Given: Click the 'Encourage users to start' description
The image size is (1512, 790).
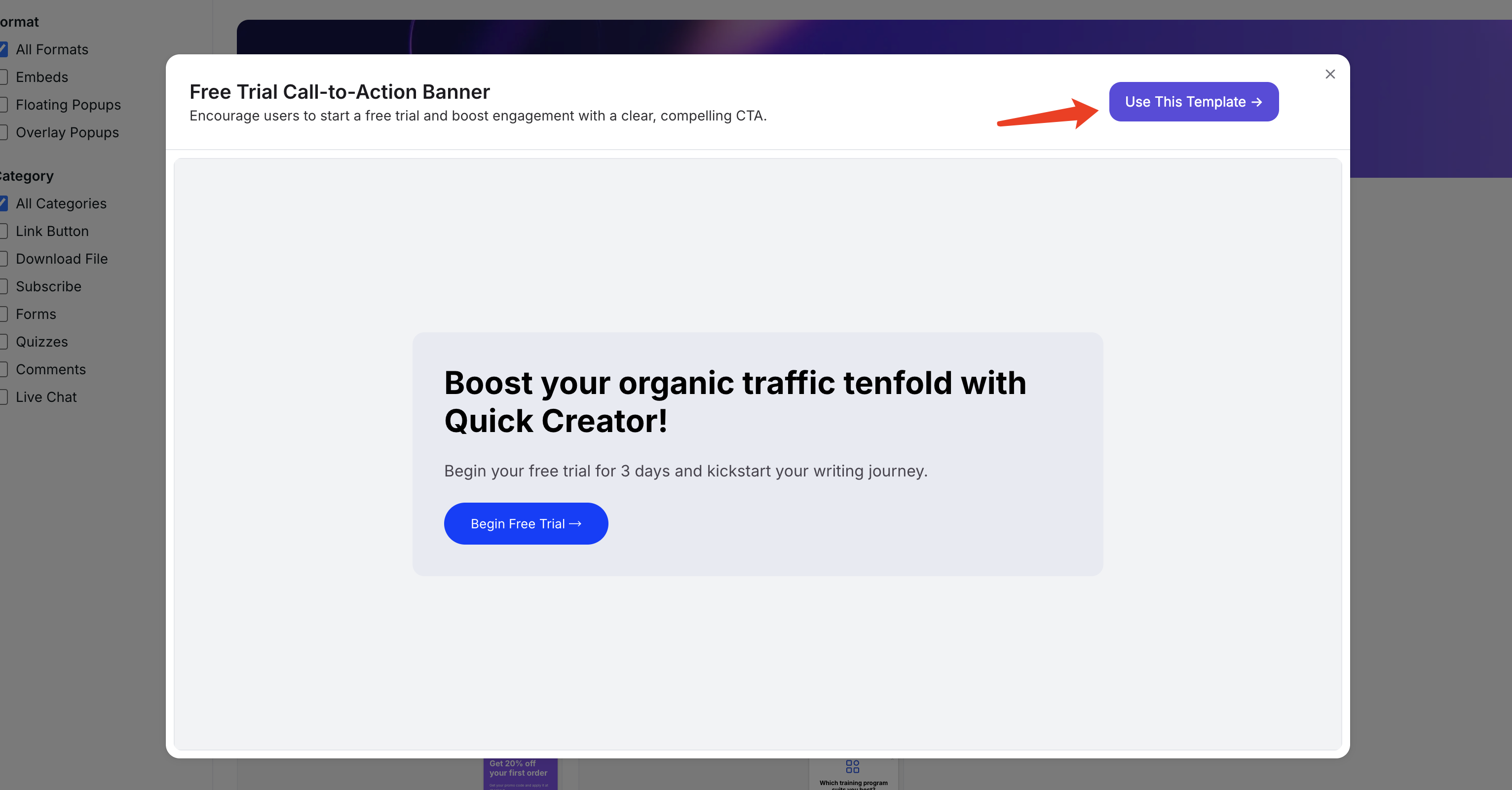Looking at the screenshot, I should (478, 116).
